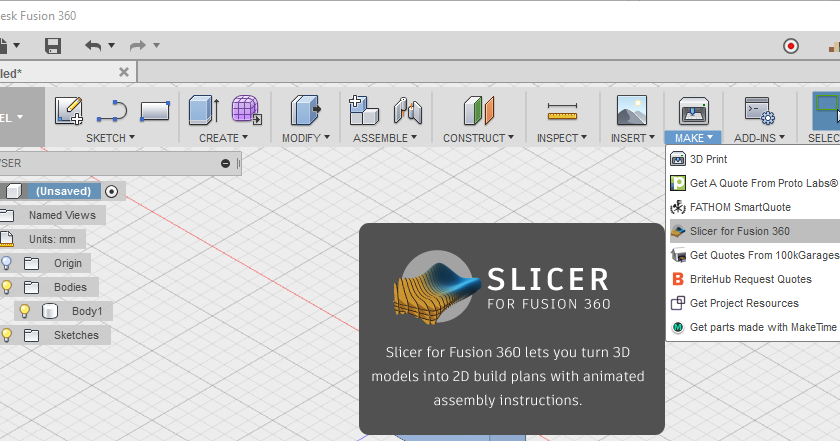Click the Undo arrow icon
Screen dimensions: 840x441
[x=93, y=46]
